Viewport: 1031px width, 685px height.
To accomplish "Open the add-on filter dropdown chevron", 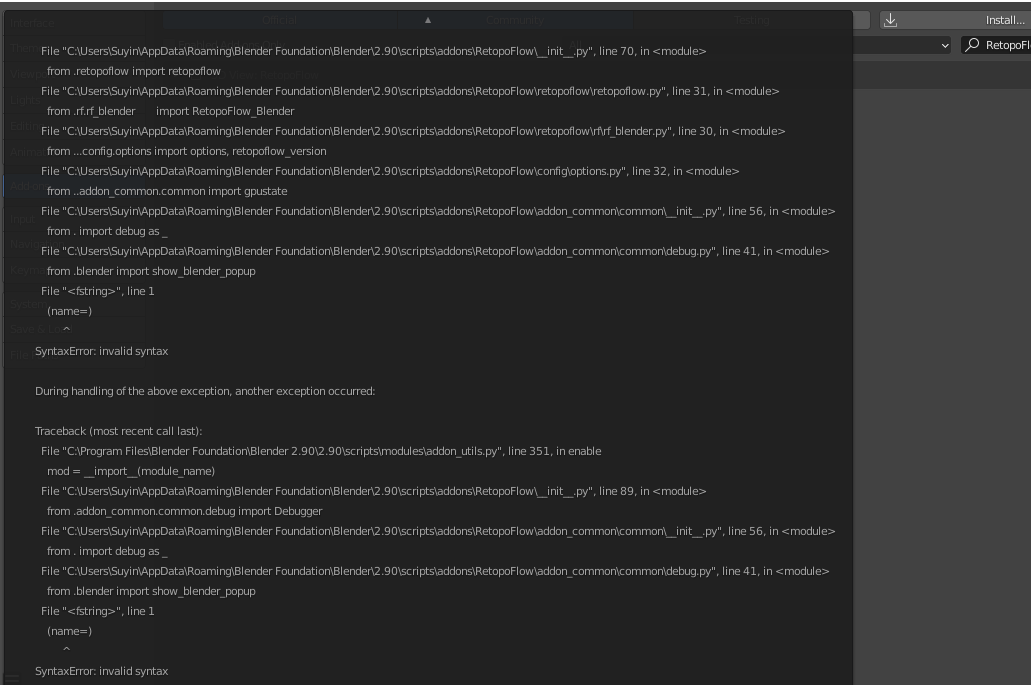I will coord(946,45).
